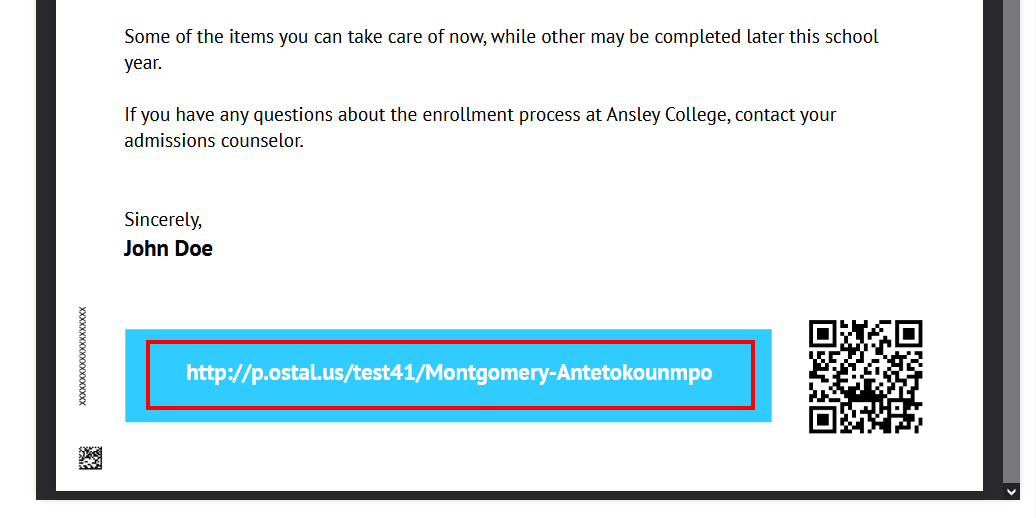The width and height of the screenshot is (1036, 518).
Task: Click the phrase admissions counselor
Action: (213, 141)
